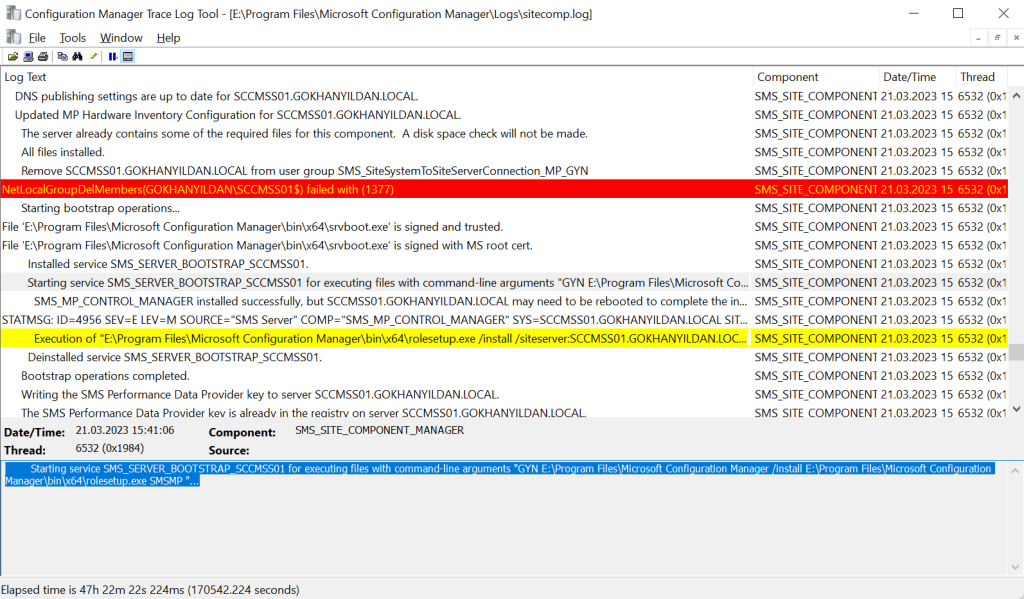Select the 'STATMSG: ID=4956' row
Image resolution: width=1024 pixels, height=599 pixels.
(504, 319)
